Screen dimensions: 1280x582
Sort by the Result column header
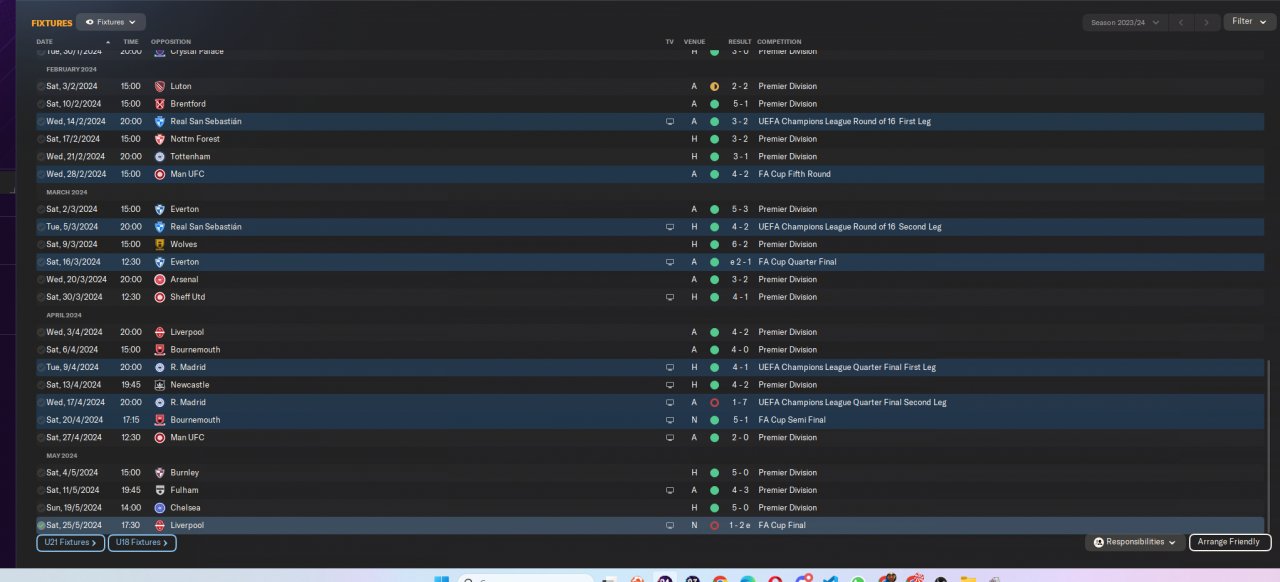point(739,42)
